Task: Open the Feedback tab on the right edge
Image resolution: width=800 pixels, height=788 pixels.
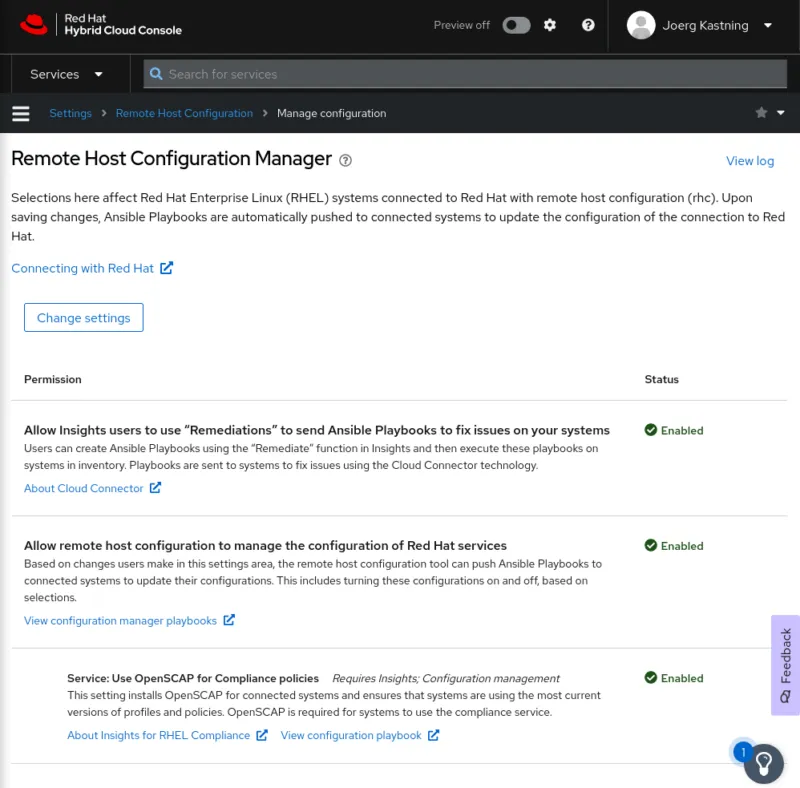Action: pyautogui.click(x=784, y=663)
